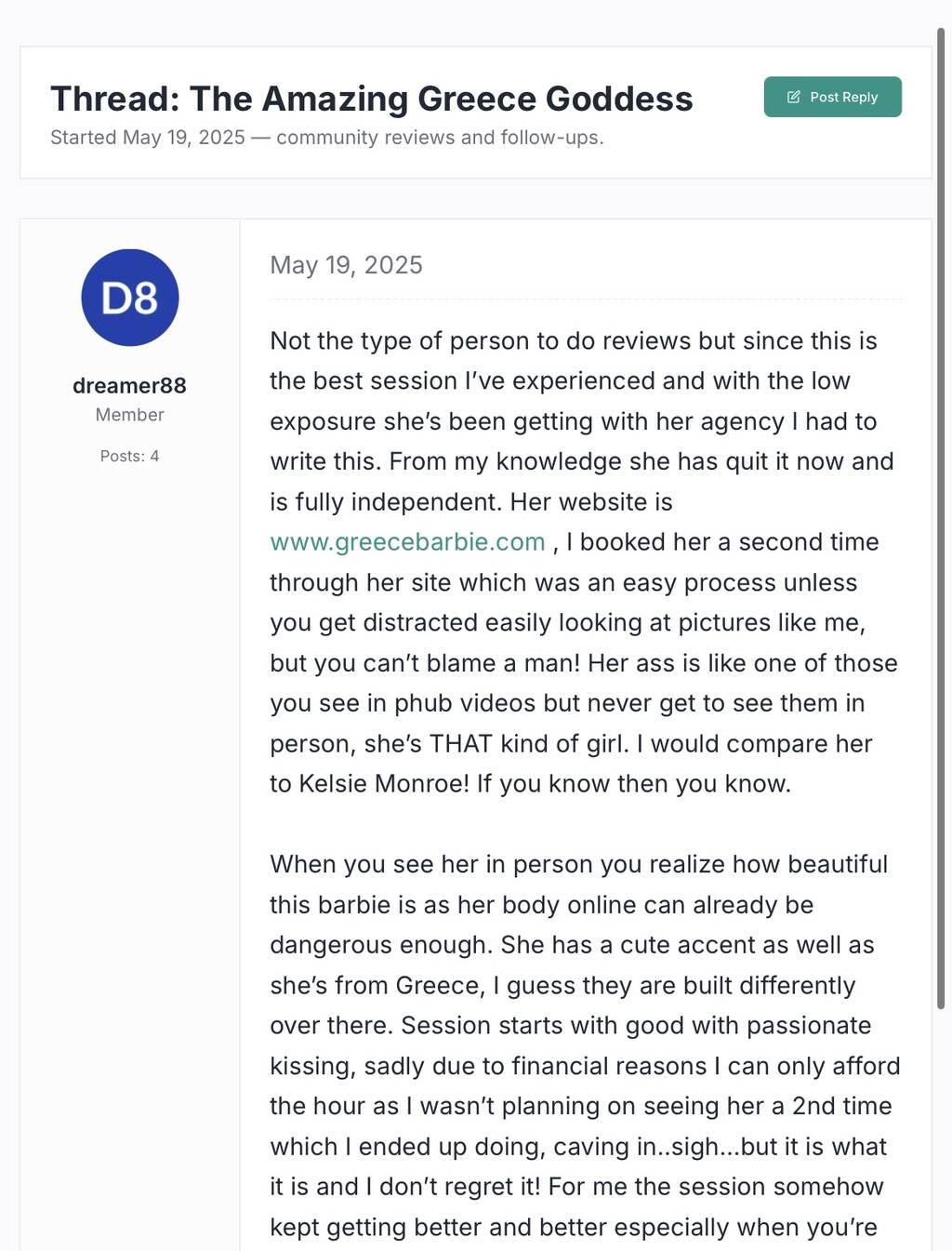The width and height of the screenshot is (952, 1251).
Task: Click the Posts: 4 count label
Action: tap(129, 456)
